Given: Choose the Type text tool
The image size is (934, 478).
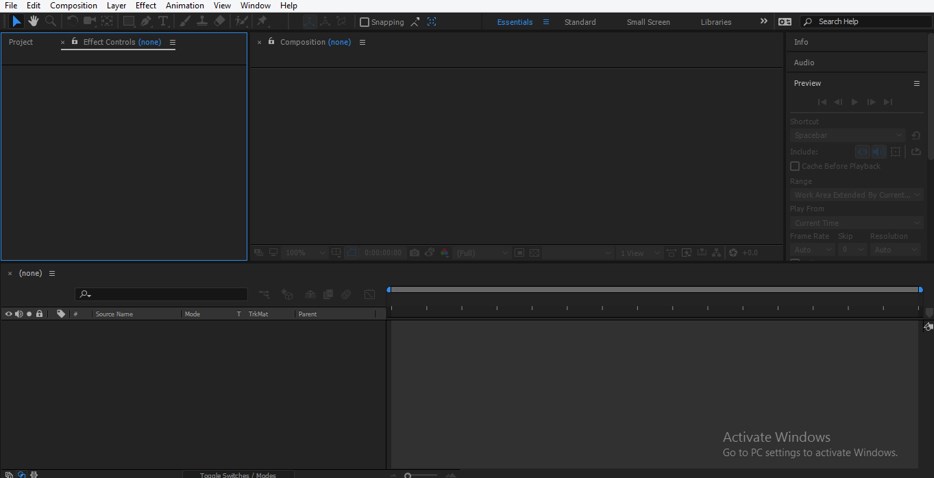Looking at the screenshot, I should point(163,21).
